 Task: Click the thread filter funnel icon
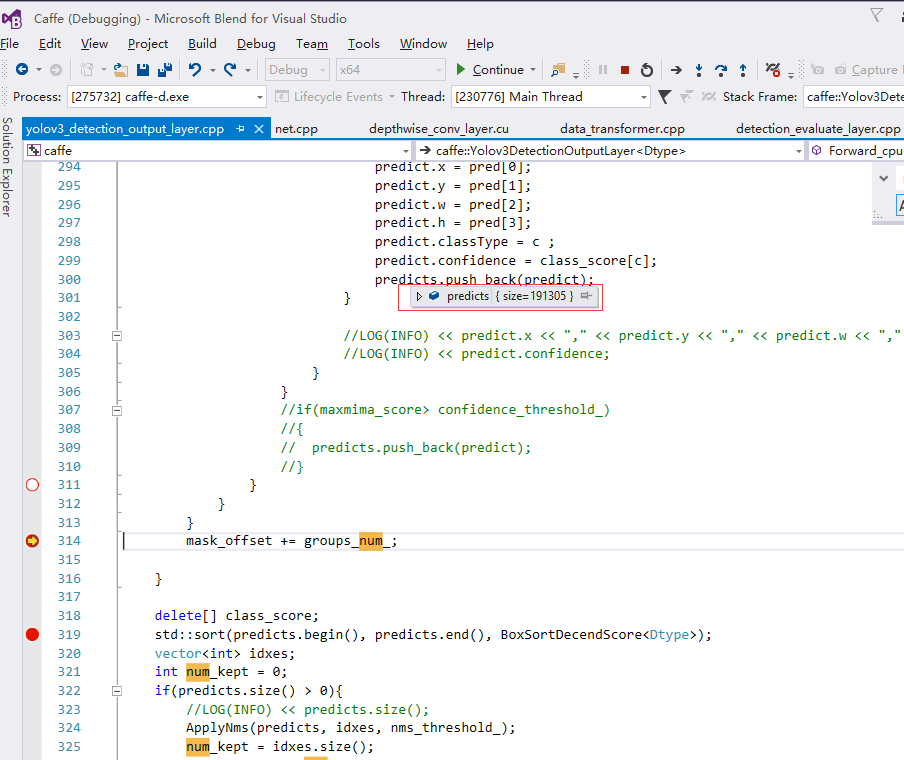tap(664, 97)
